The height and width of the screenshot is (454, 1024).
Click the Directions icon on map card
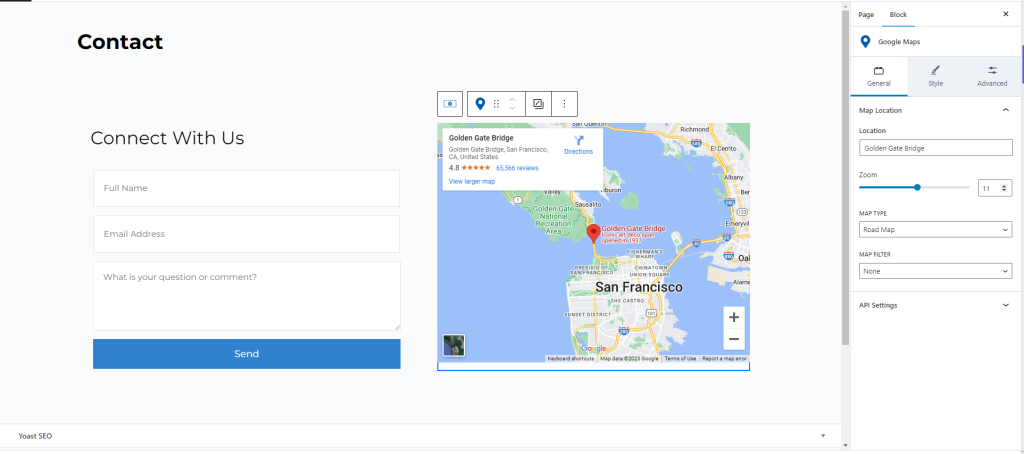pyautogui.click(x=578, y=141)
